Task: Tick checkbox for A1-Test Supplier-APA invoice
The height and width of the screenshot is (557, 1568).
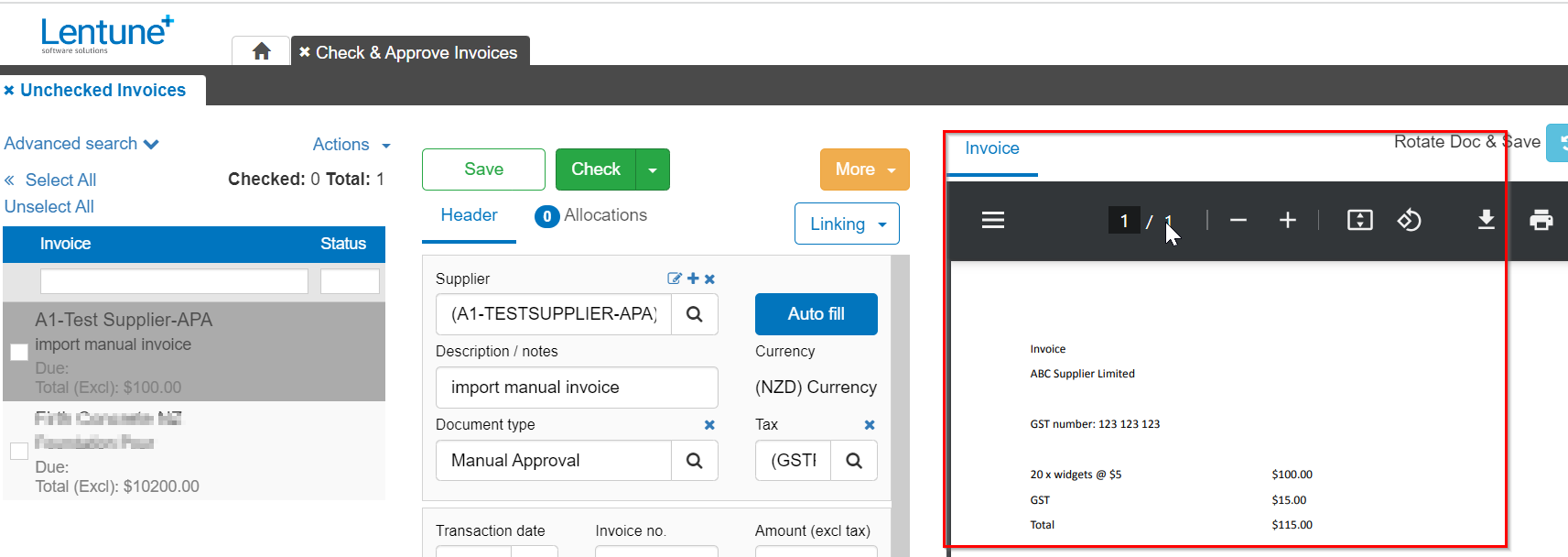Action: [x=19, y=352]
